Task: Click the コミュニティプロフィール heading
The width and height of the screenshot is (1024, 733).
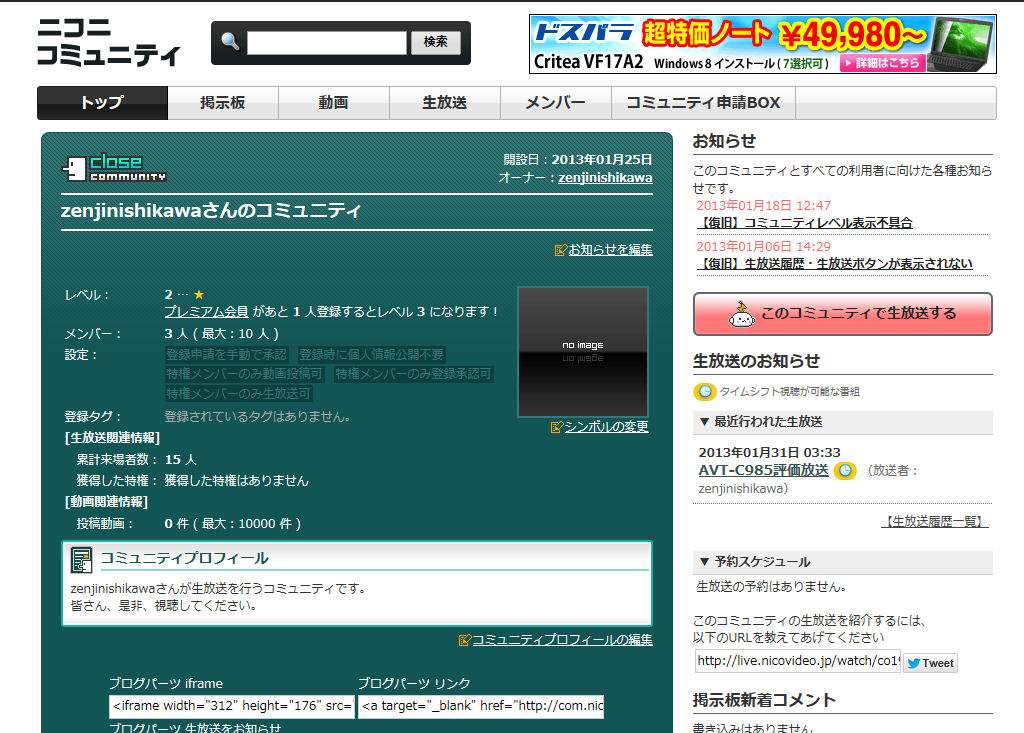Action: (184, 559)
